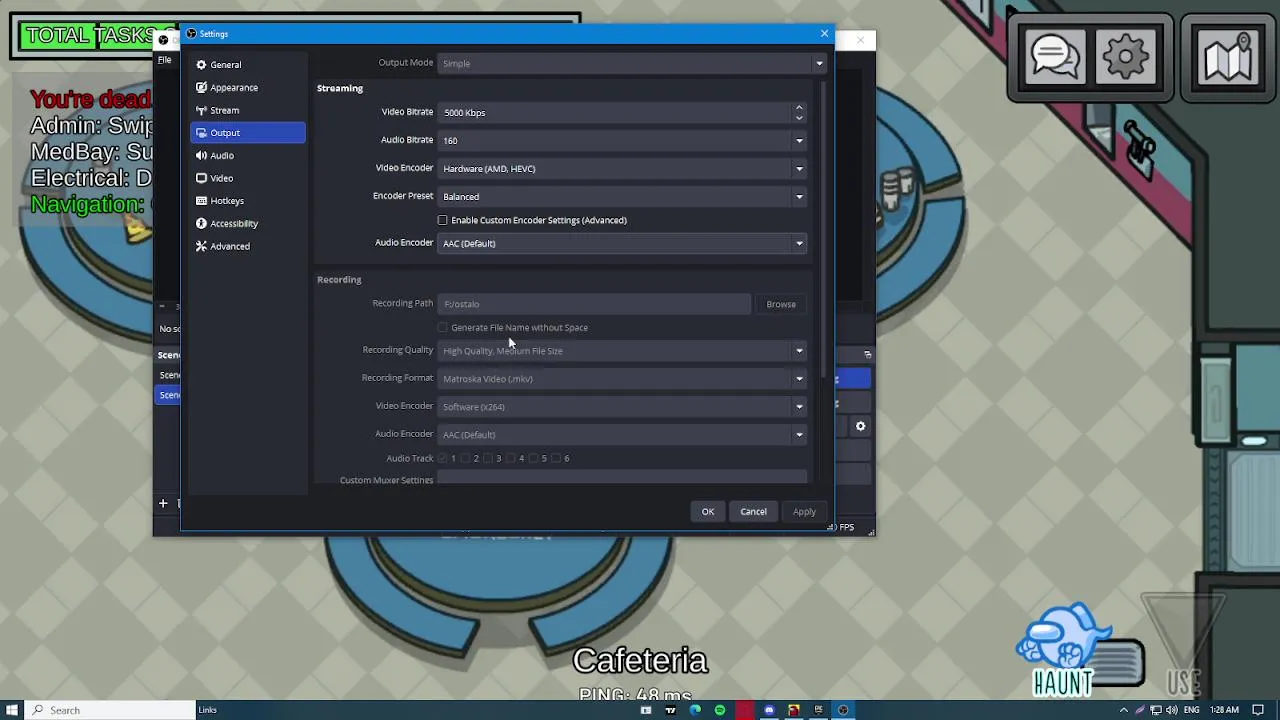Open the Appearance settings page
Viewport: 1280px width, 720px height.
point(247,88)
